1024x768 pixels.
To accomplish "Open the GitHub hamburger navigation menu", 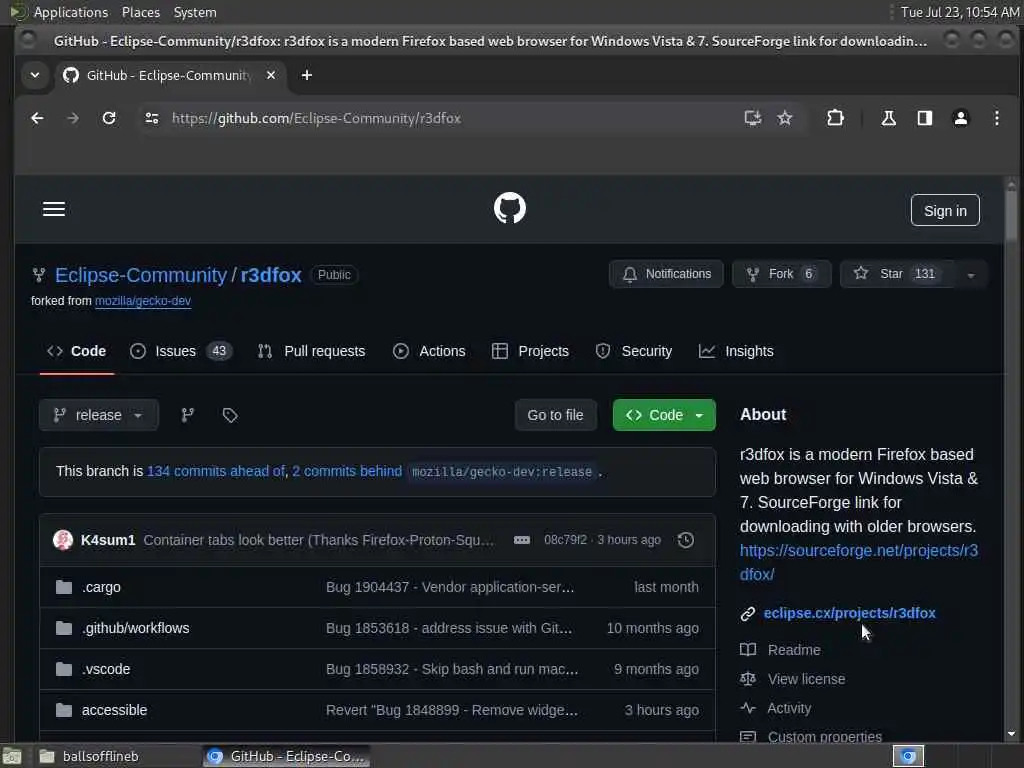I will [54, 209].
